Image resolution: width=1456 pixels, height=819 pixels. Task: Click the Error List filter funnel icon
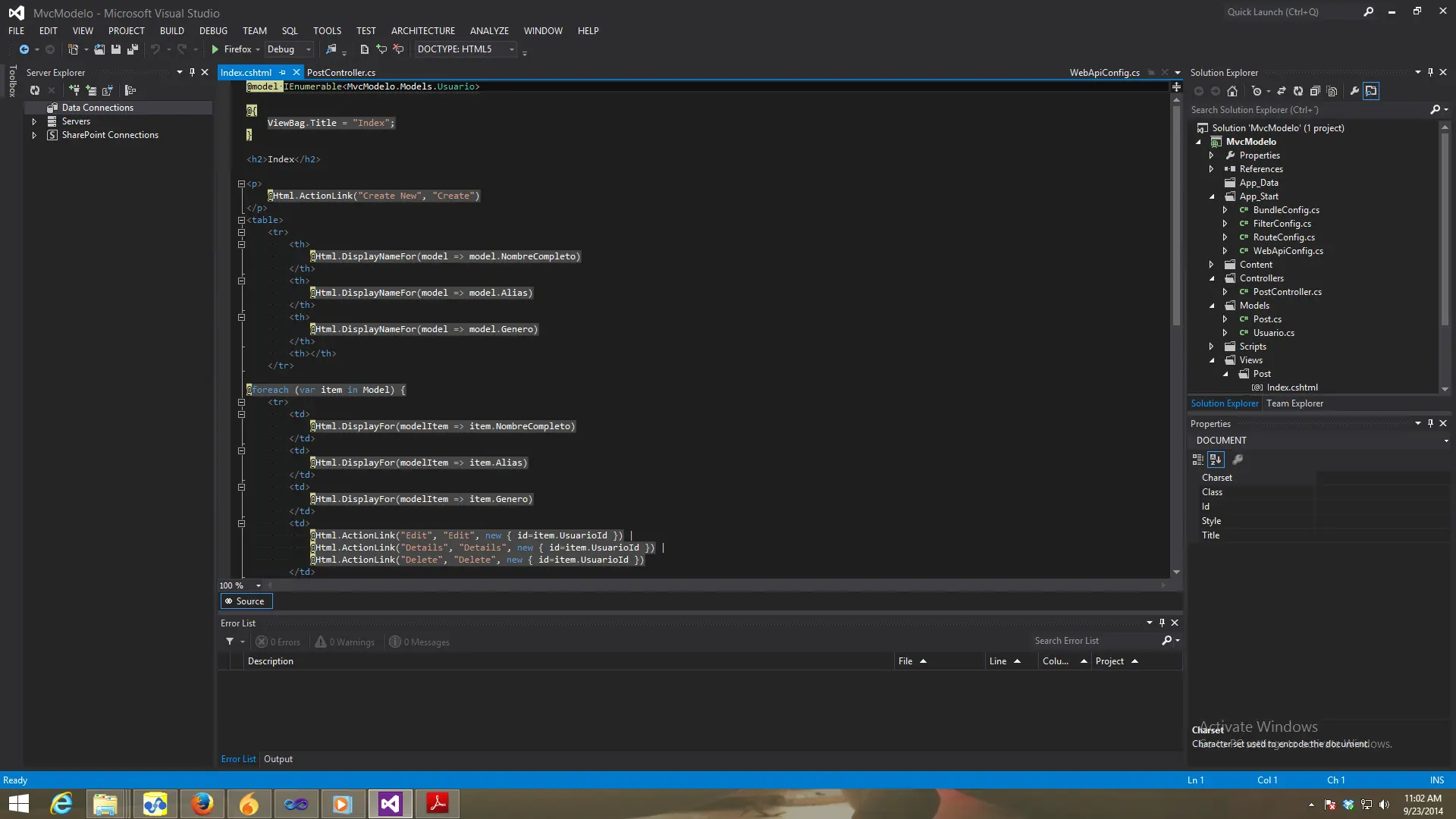point(230,642)
